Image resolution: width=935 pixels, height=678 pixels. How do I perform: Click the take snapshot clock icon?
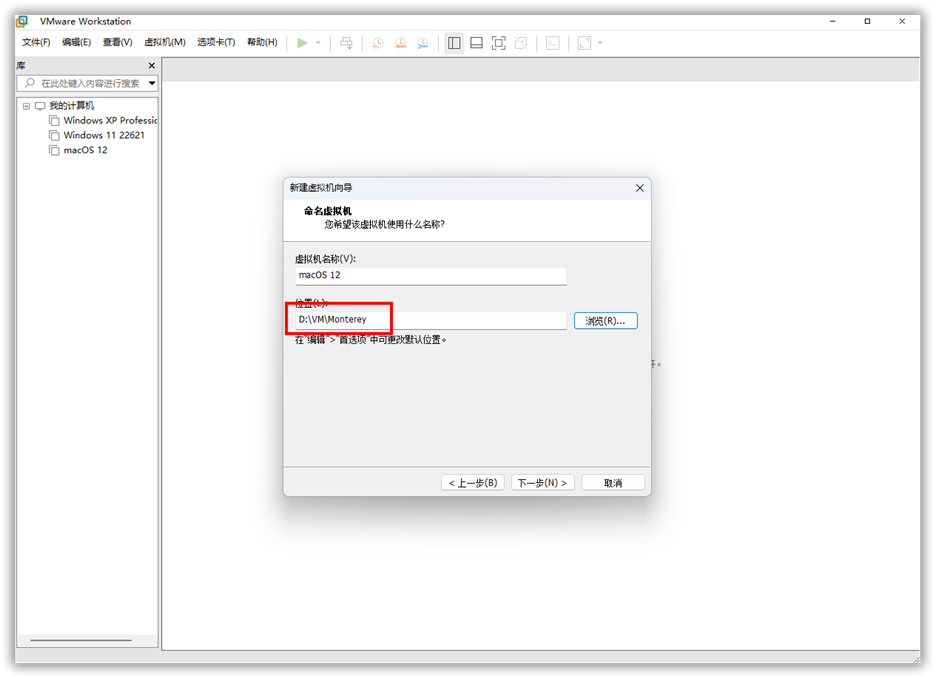point(378,43)
